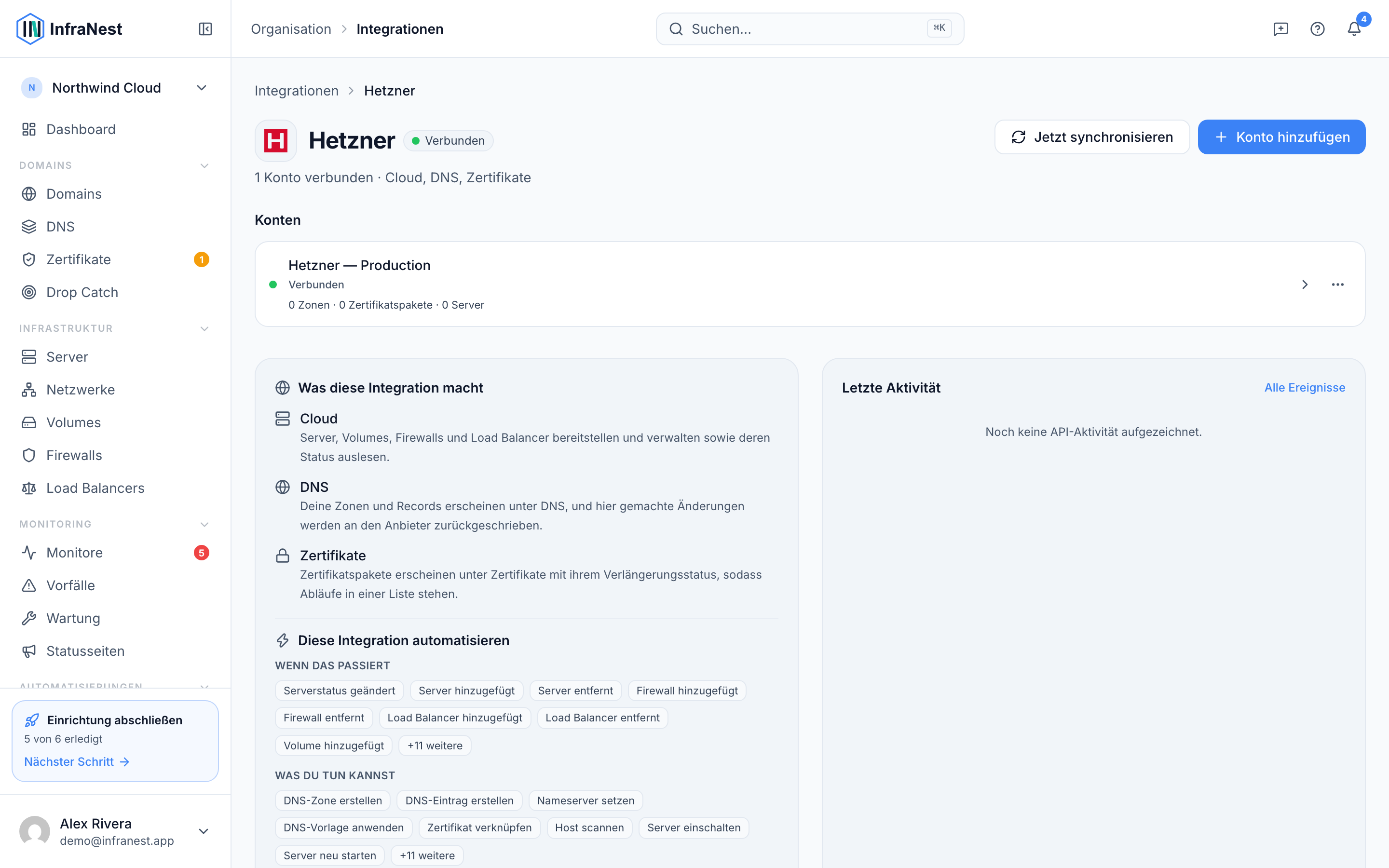
Task: Collapse the sidebar panel icon
Action: coord(205,29)
